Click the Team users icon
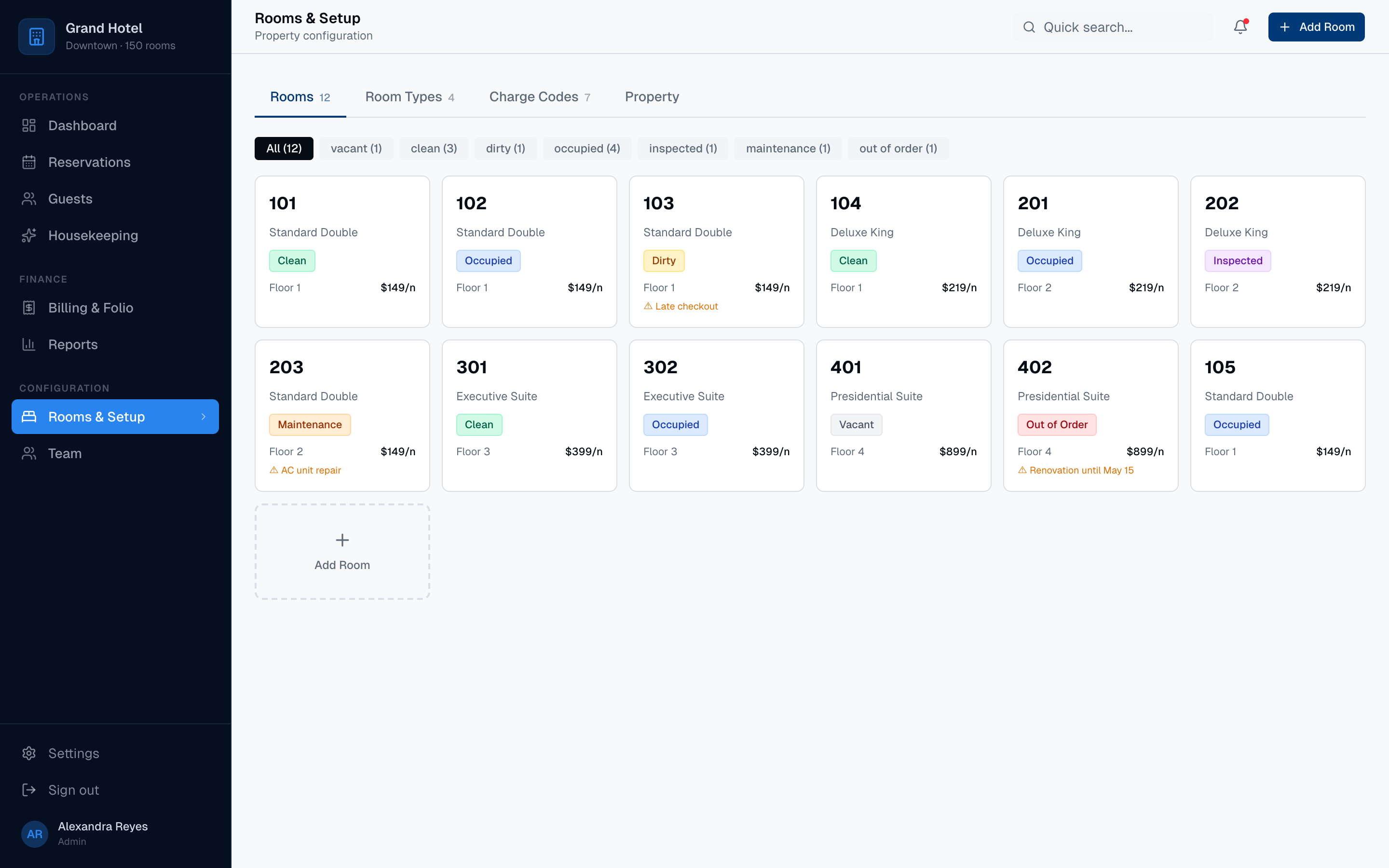The image size is (1389, 868). click(29, 453)
